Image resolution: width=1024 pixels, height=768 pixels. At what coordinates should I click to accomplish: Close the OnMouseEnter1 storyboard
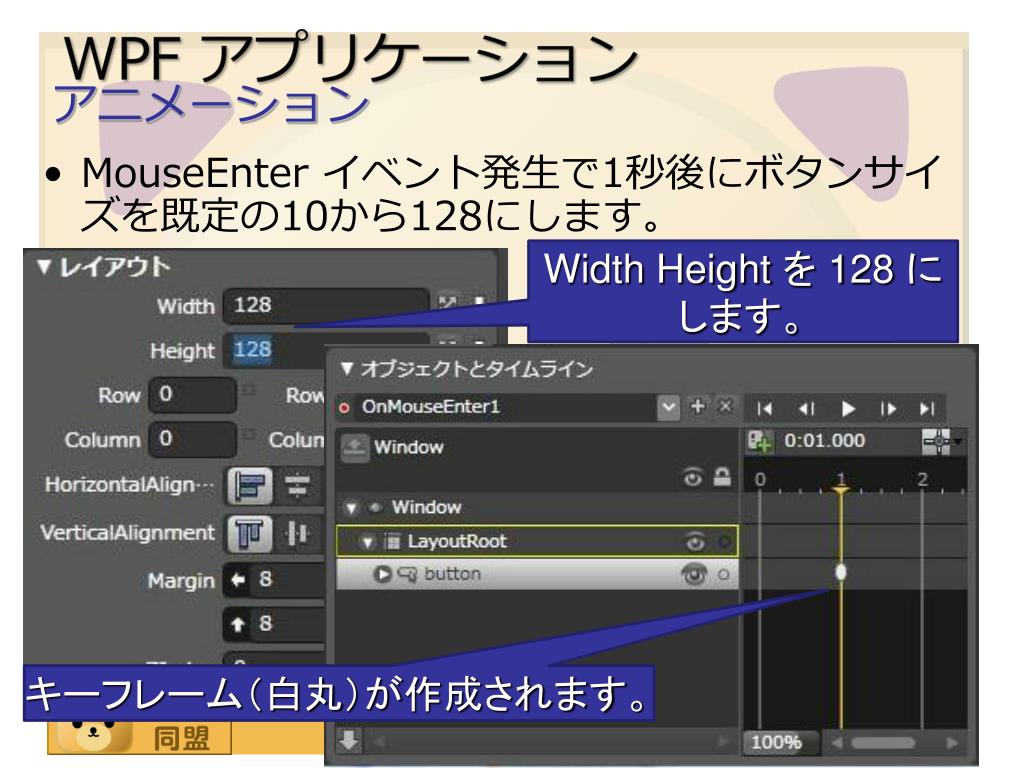coord(725,406)
